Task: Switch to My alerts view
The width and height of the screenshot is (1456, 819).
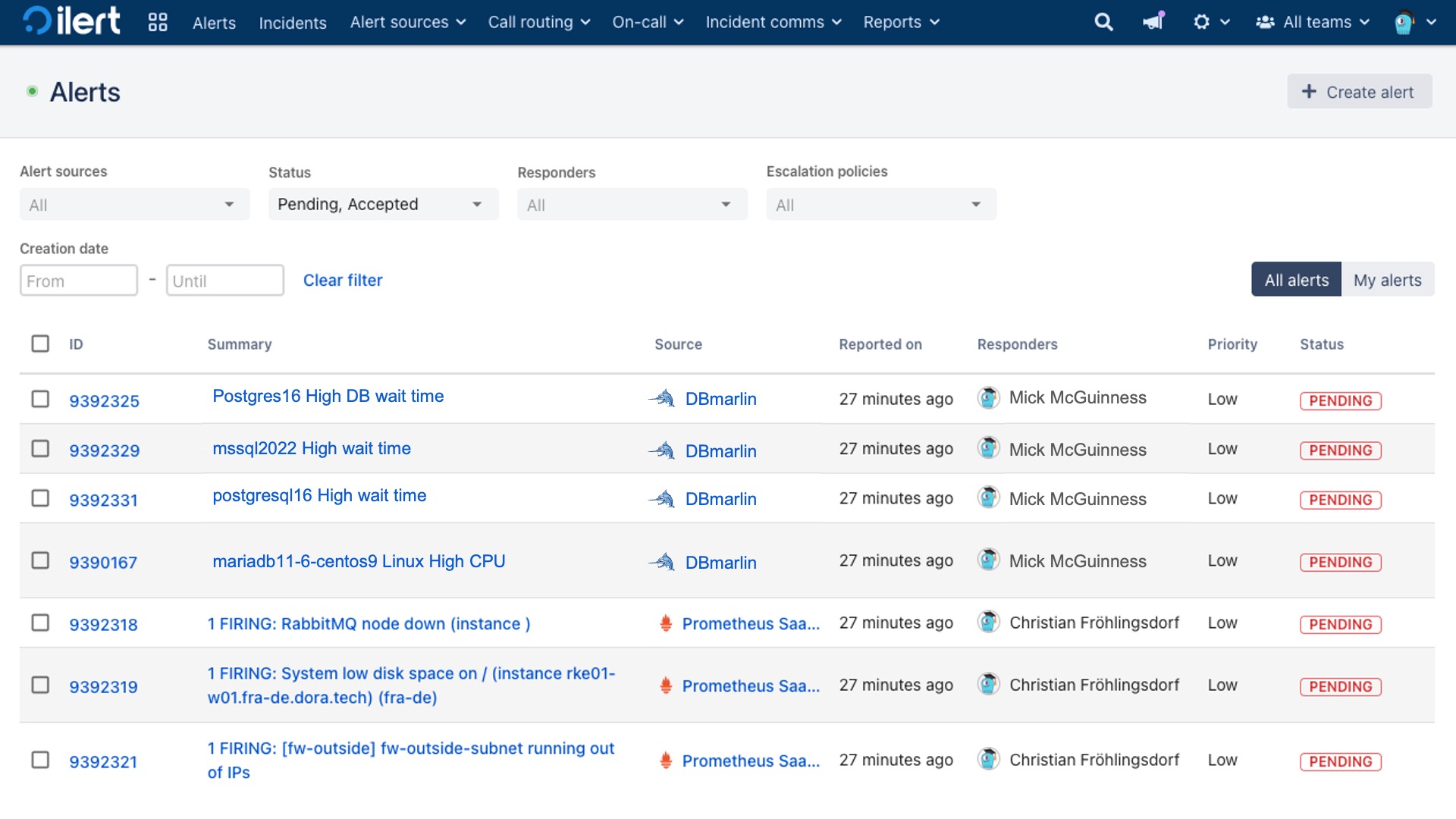Action: [x=1388, y=280]
